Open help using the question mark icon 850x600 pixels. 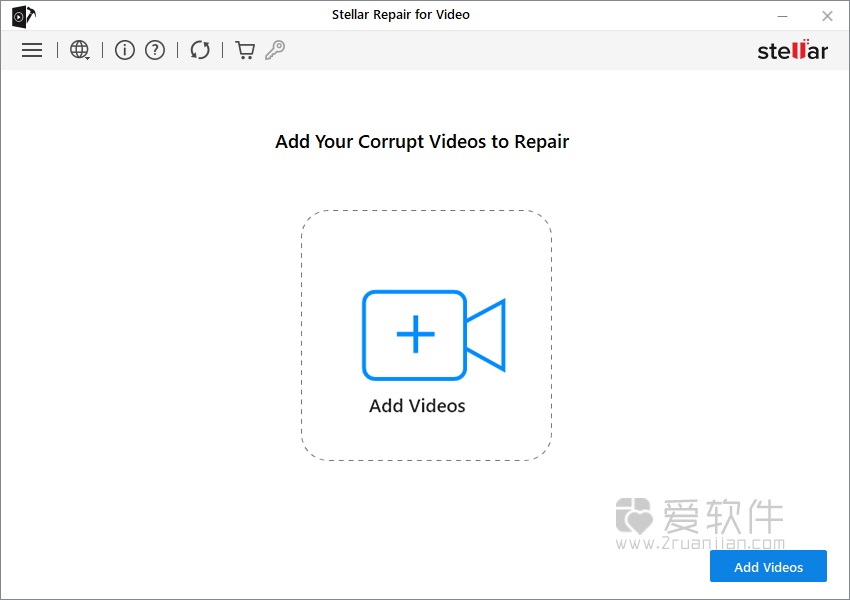click(x=154, y=50)
